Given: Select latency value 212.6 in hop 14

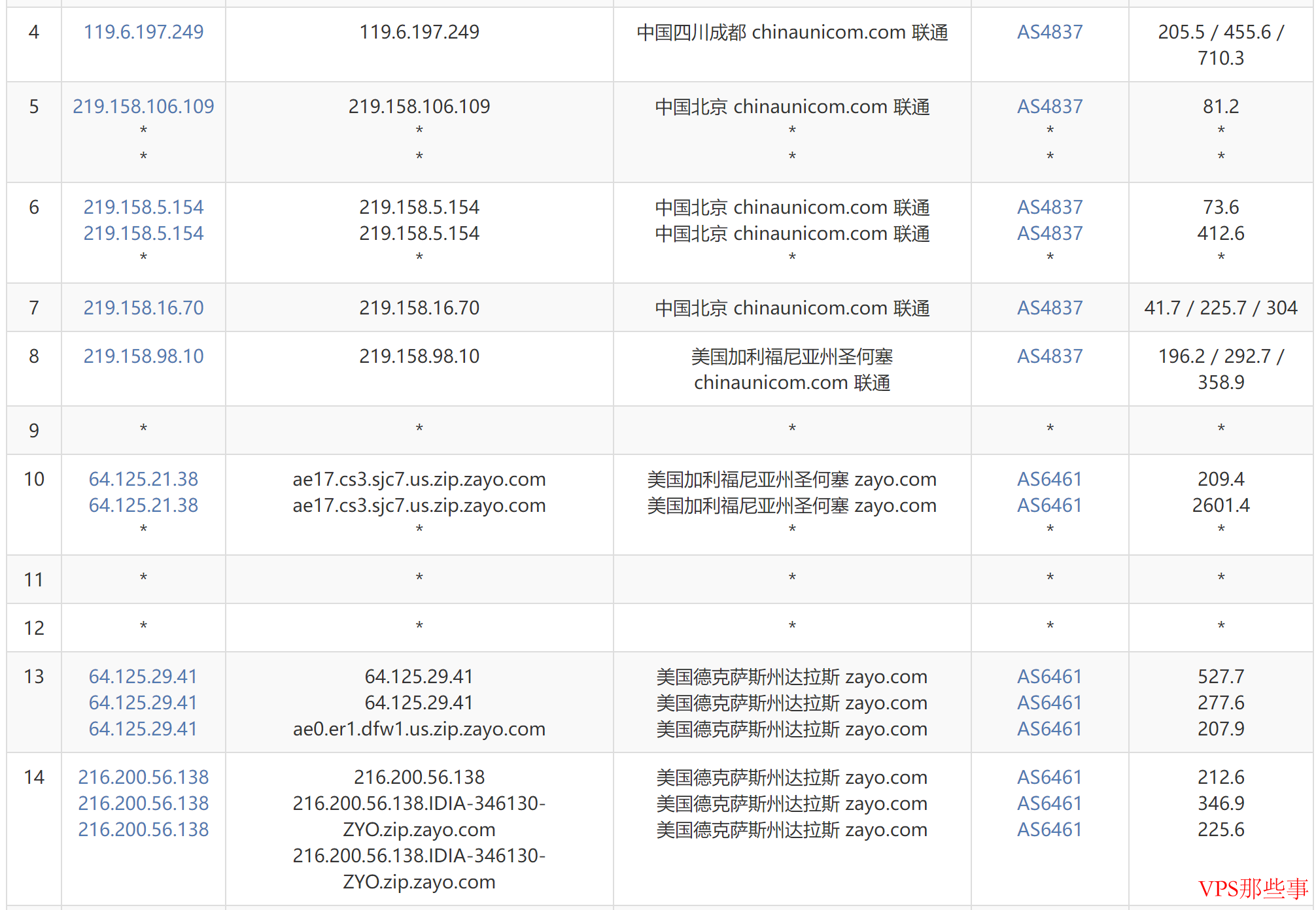Looking at the screenshot, I should point(1221,777).
